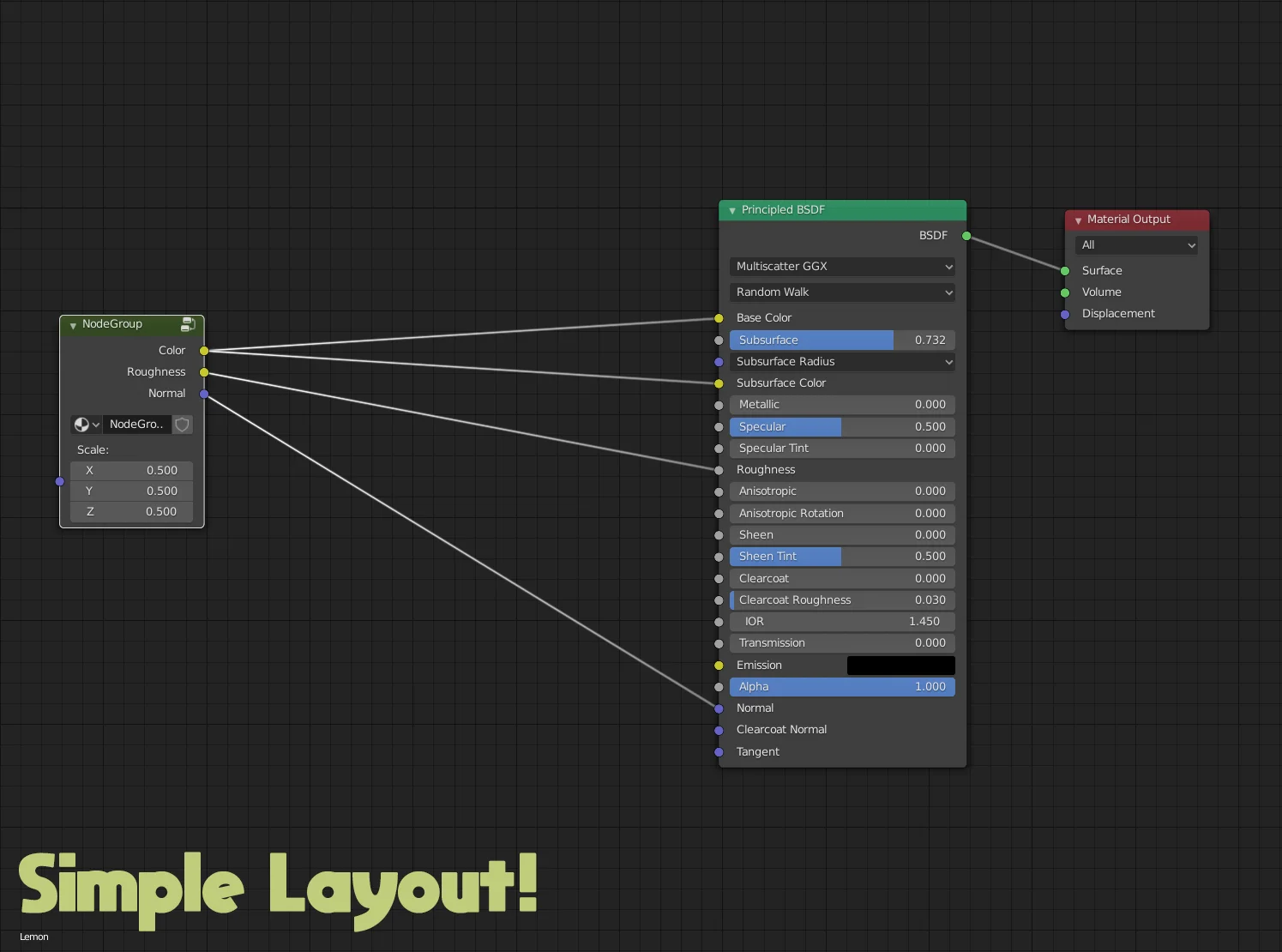1282x952 pixels.
Task: Click the edit group icon on NodeGroup header
Action: pos(189,324)
